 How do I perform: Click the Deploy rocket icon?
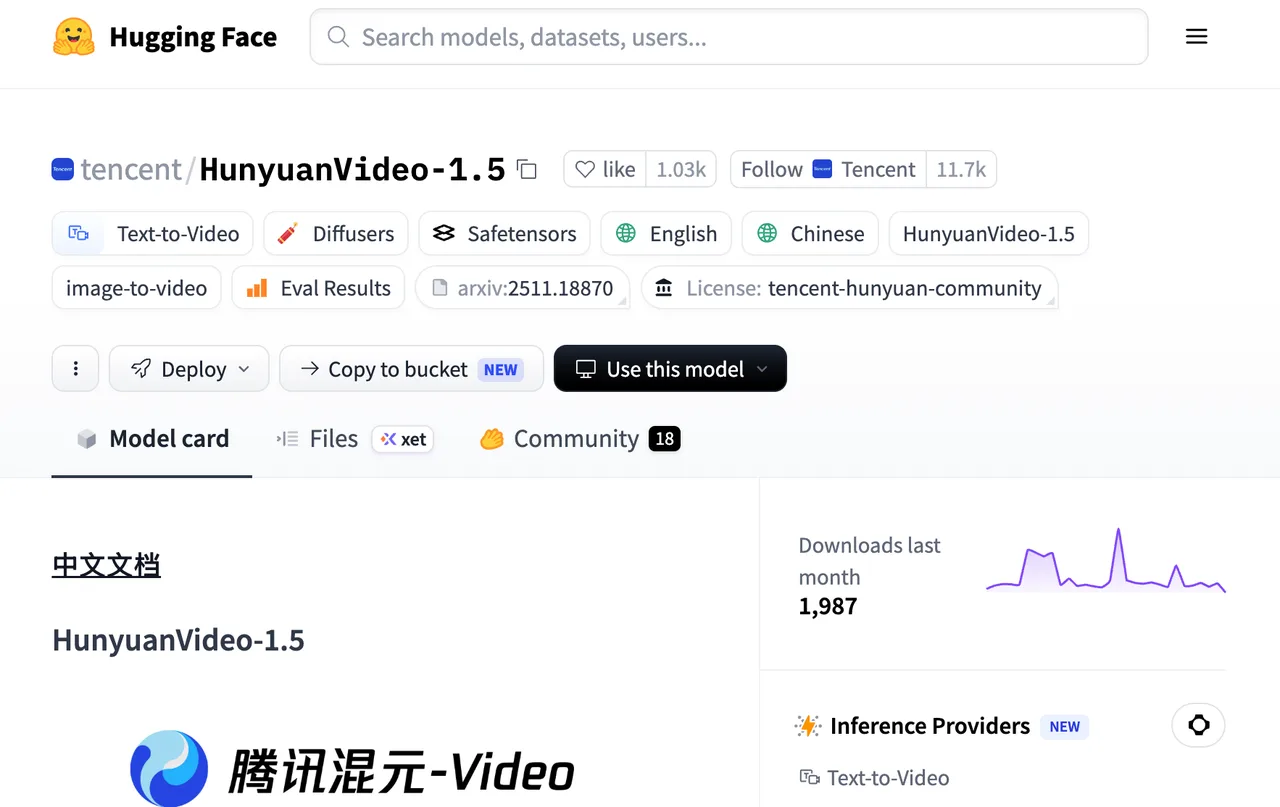tap(141, 369)
